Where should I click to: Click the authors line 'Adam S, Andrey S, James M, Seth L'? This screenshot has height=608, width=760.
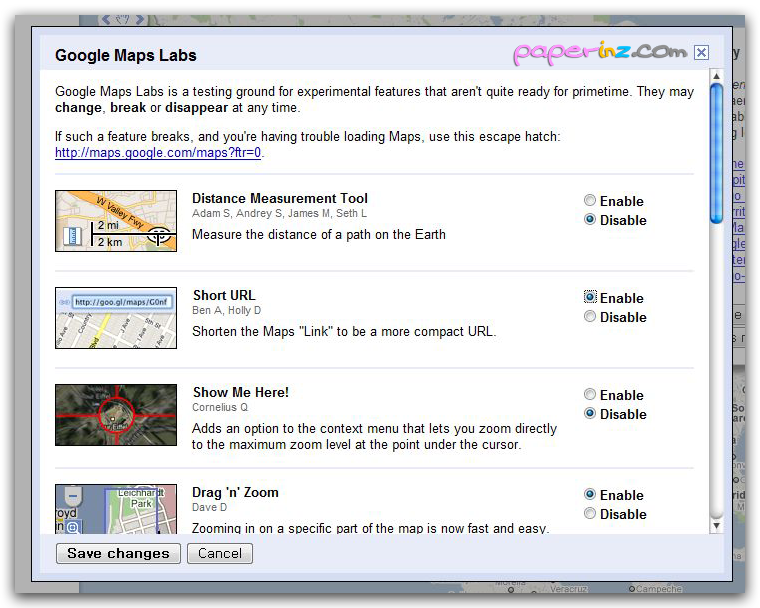tap(279, 213)
